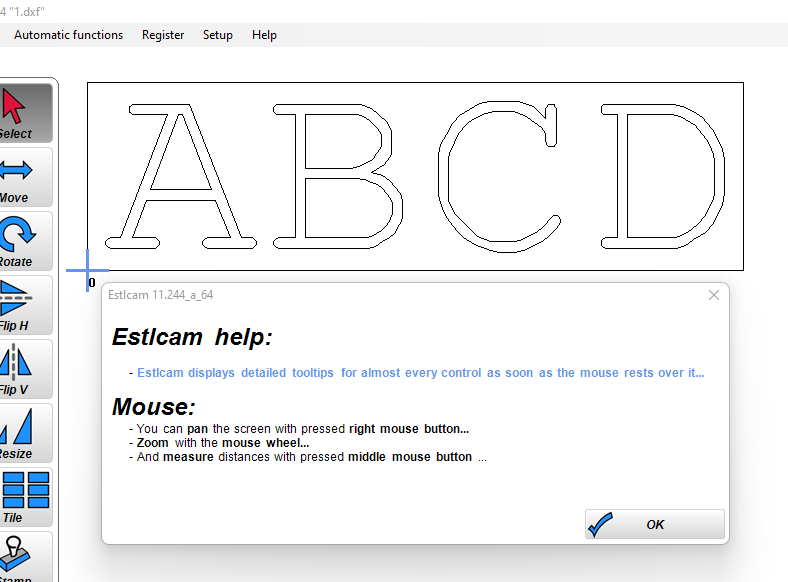Close the Estlcam help dialog
788x582 pixels.
pyautogui.click(x=714, y=295)
